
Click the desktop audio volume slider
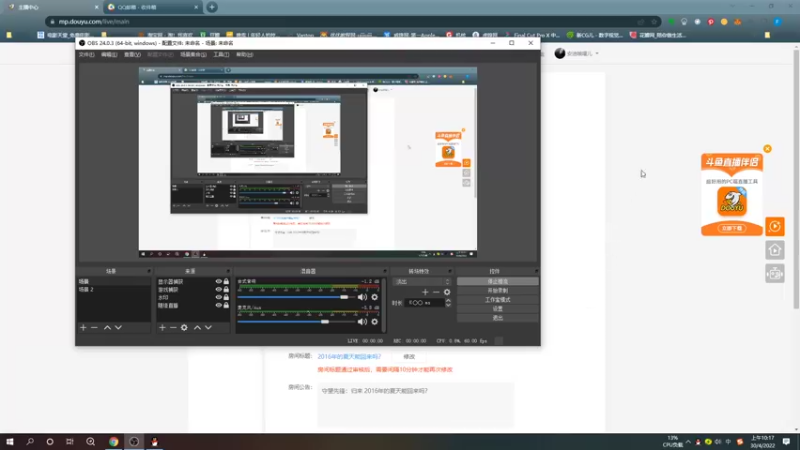point(296,297)
